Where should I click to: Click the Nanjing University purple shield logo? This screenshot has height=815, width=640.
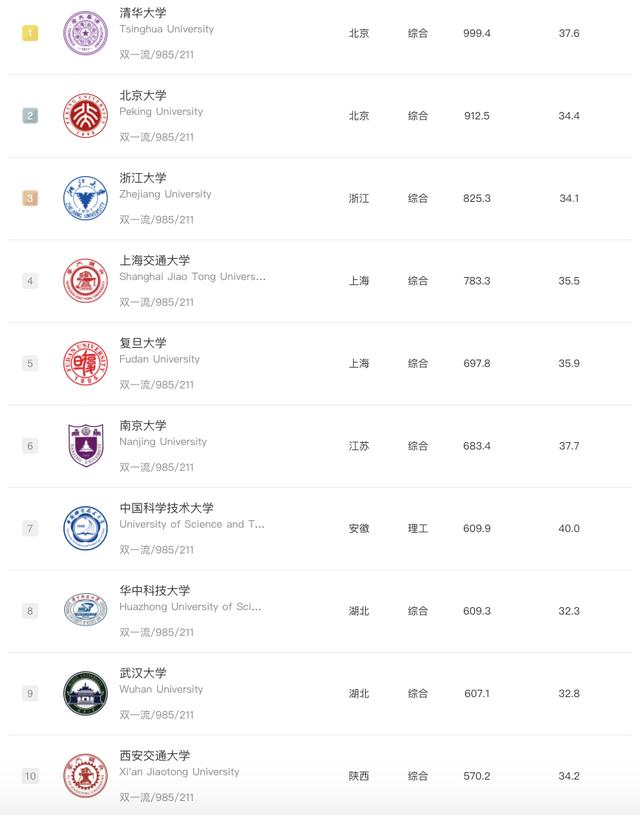pos(85,445)
